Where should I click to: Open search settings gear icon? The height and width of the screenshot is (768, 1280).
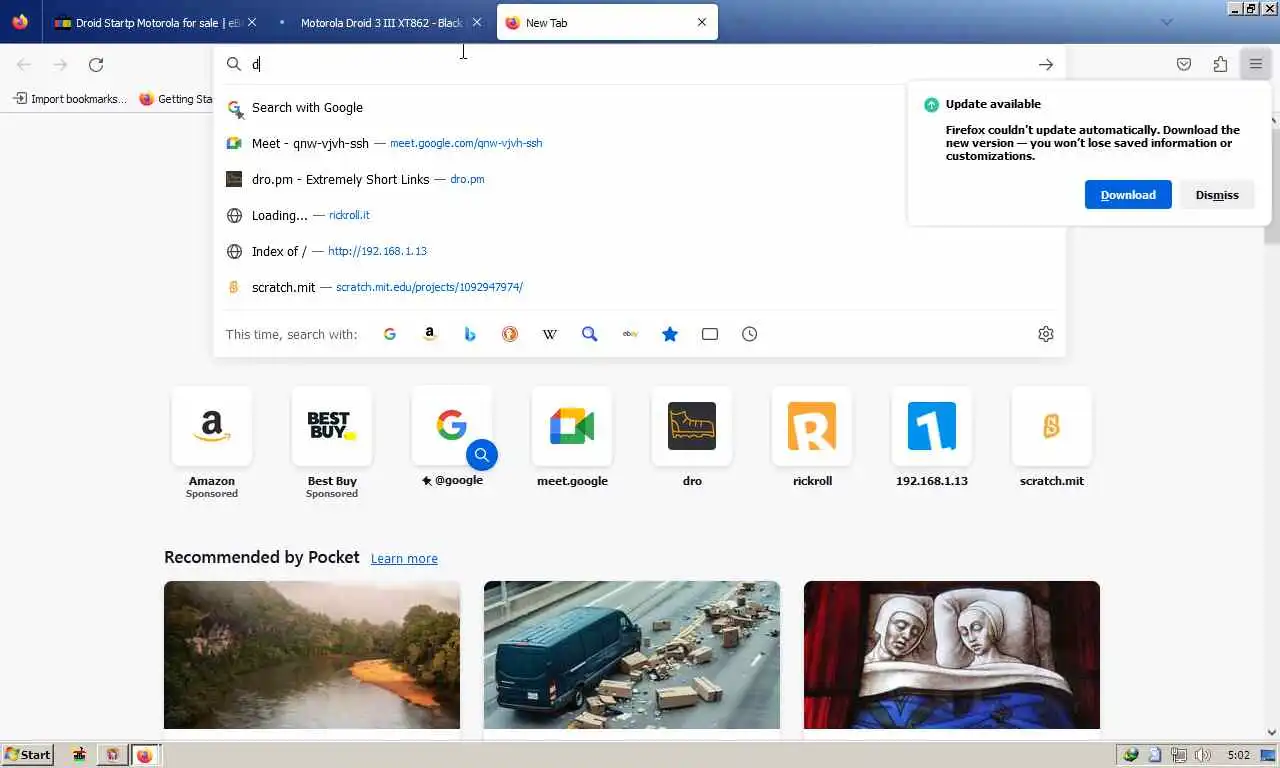click(x=1046, y=334)
